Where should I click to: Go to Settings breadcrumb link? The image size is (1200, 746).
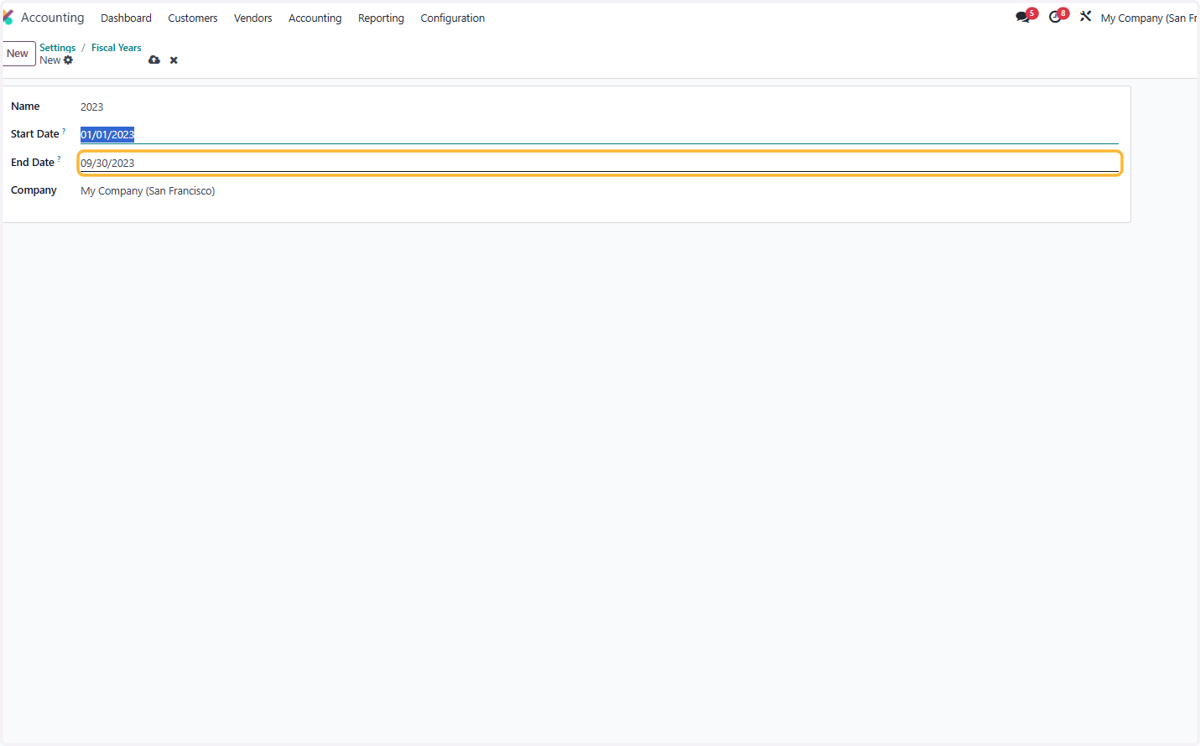57,48
